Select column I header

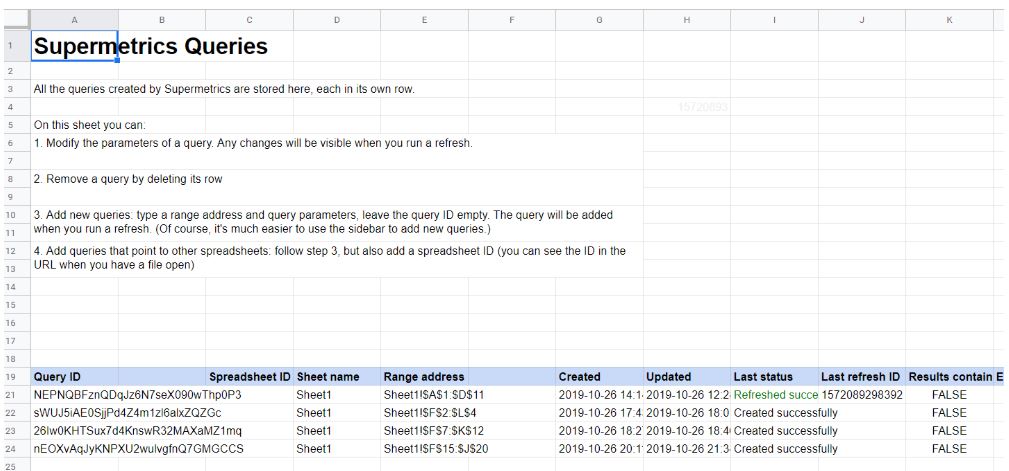[775, 20]
